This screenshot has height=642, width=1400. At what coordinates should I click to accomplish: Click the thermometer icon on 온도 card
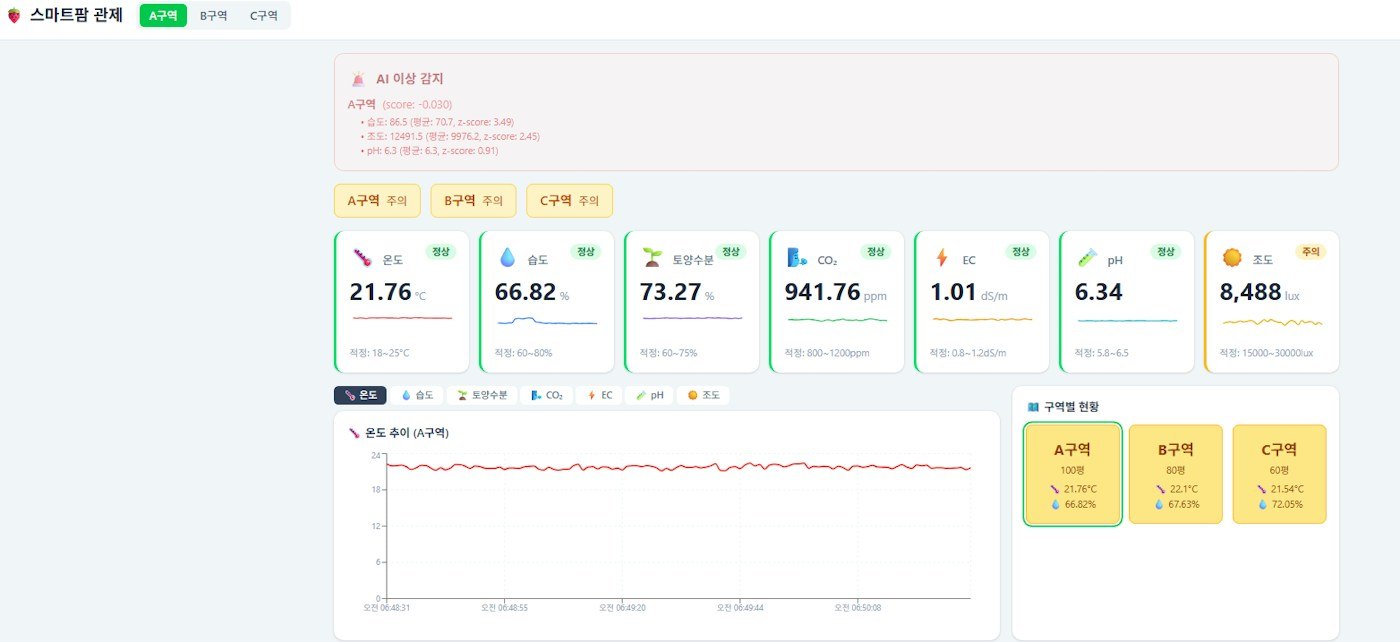pyautogui.click(x=362, y=258)
